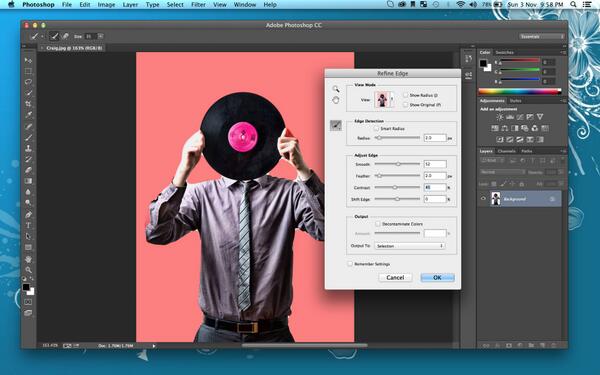Open the Adjustments panel flyout menu
The image size is (600, 375).
(563, 101)
